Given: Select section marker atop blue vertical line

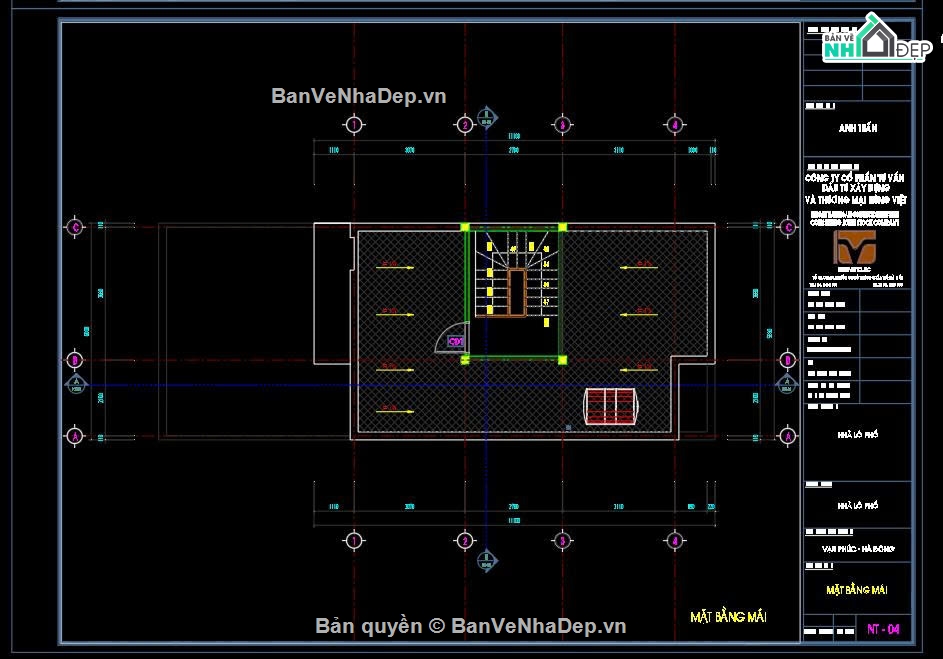Looking at the screenshot, I should coord(487,117).
